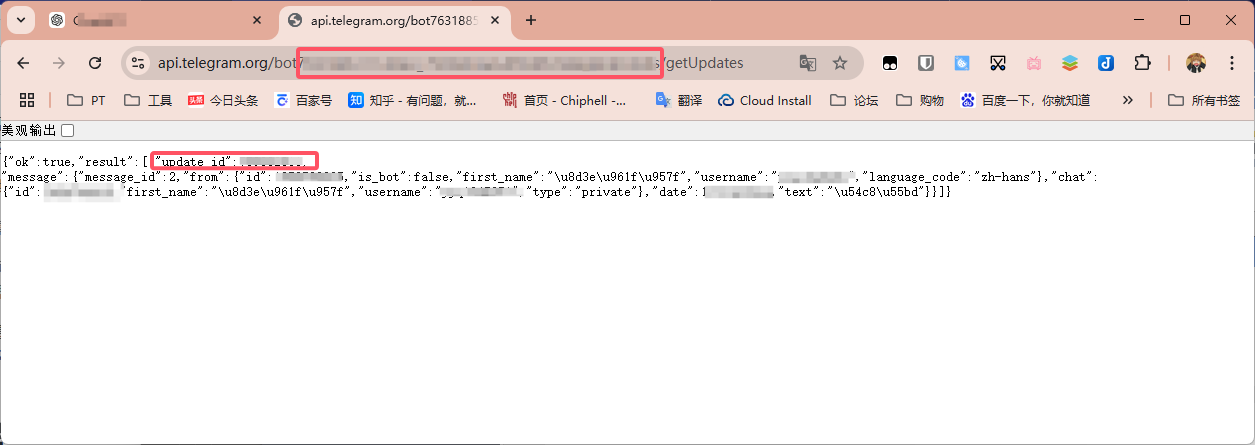Open the Extensions puzzle piece menu

point(1142,63)
